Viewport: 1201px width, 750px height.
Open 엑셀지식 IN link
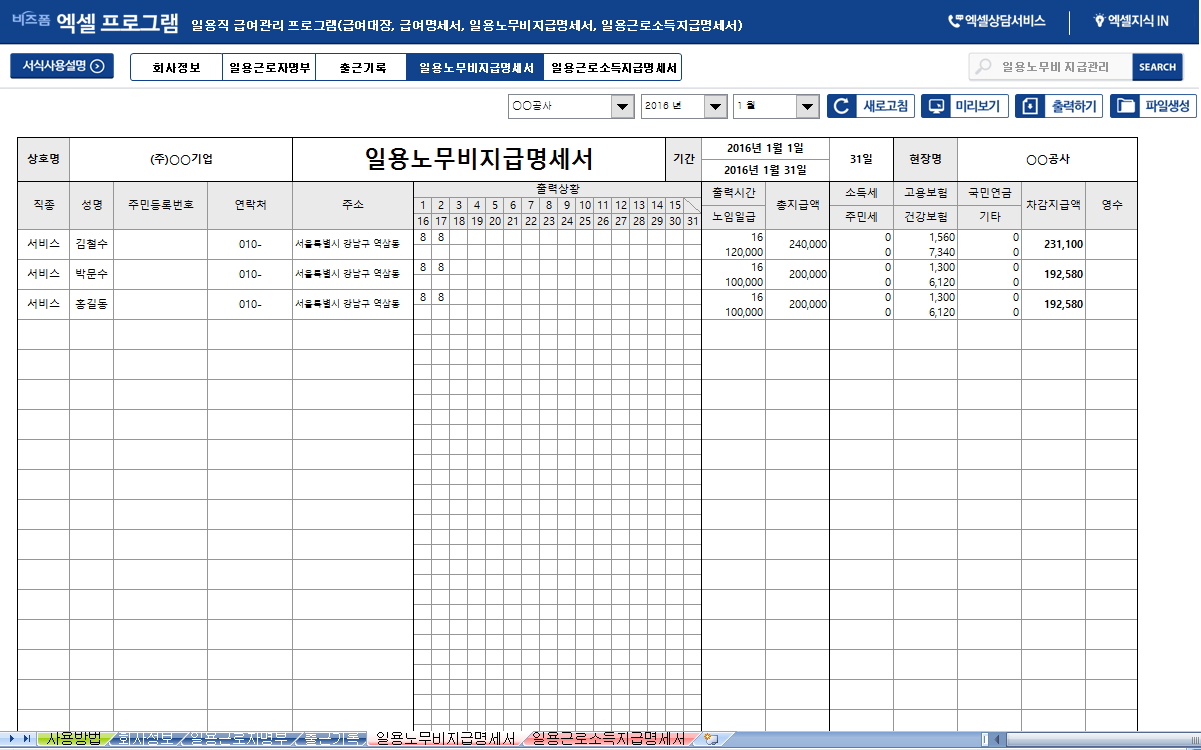pyautogui.click(x=1130, y=20)
